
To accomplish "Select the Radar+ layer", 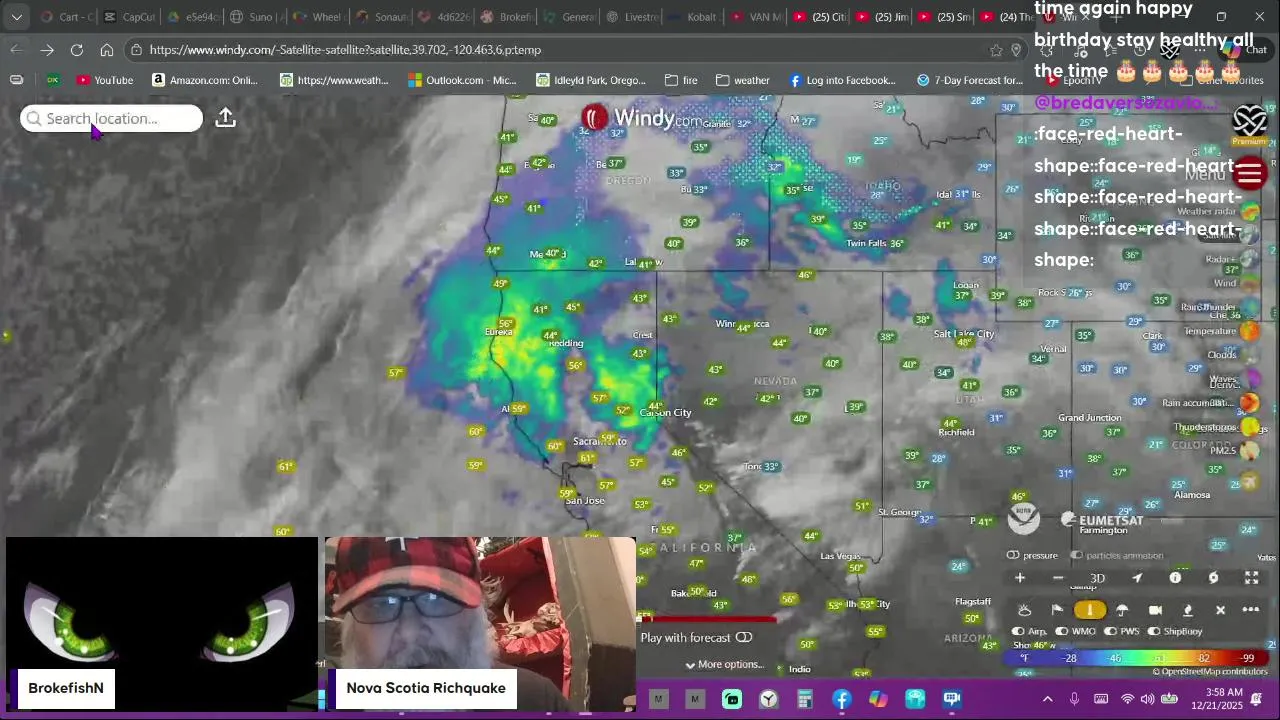I will point(1250,260).
